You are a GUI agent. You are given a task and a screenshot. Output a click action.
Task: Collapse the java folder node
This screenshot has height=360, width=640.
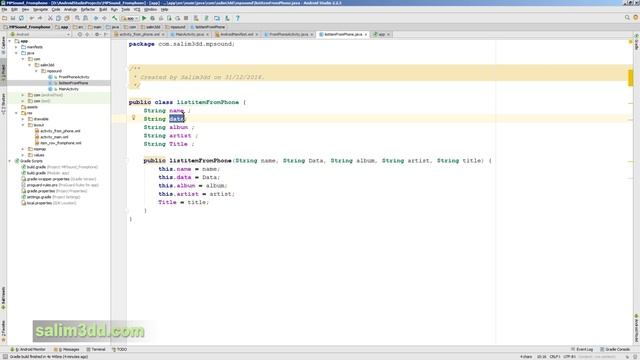point(17,53)
